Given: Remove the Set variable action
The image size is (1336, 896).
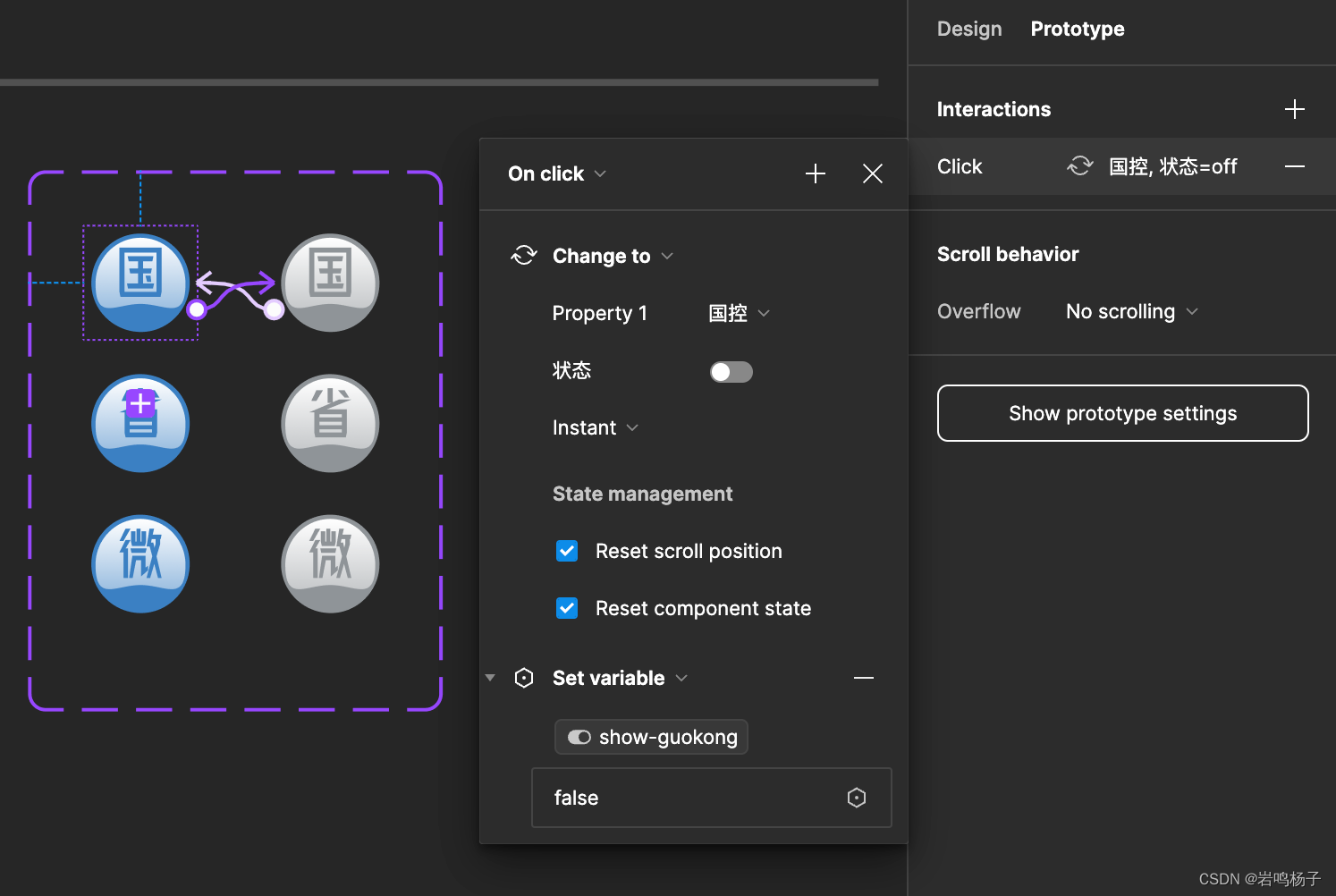Looking at the screenshot, I should pos(863,678).
